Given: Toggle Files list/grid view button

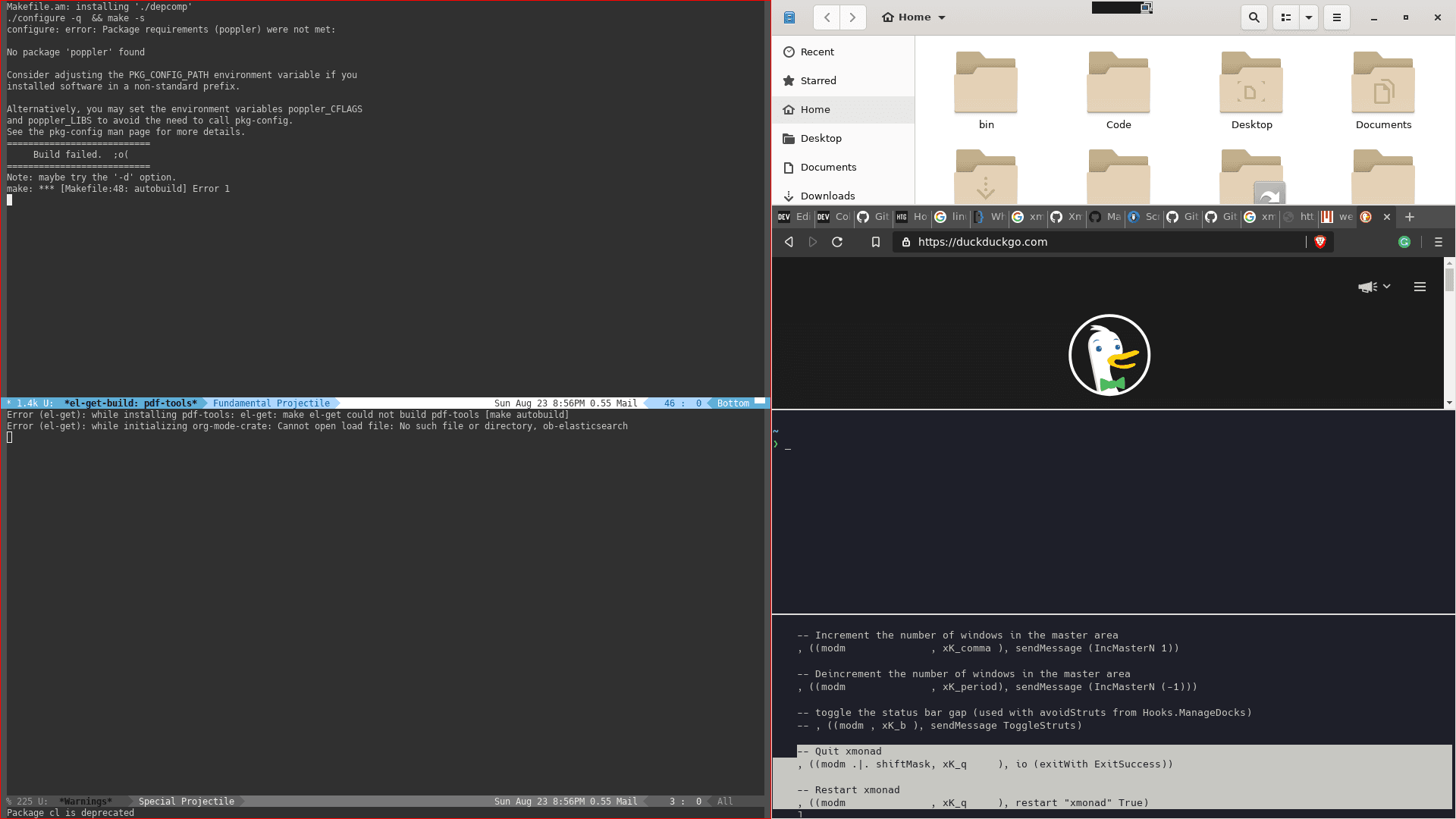Looking at the screenshot, I should pyautogui.click(x=1286, y=17).
